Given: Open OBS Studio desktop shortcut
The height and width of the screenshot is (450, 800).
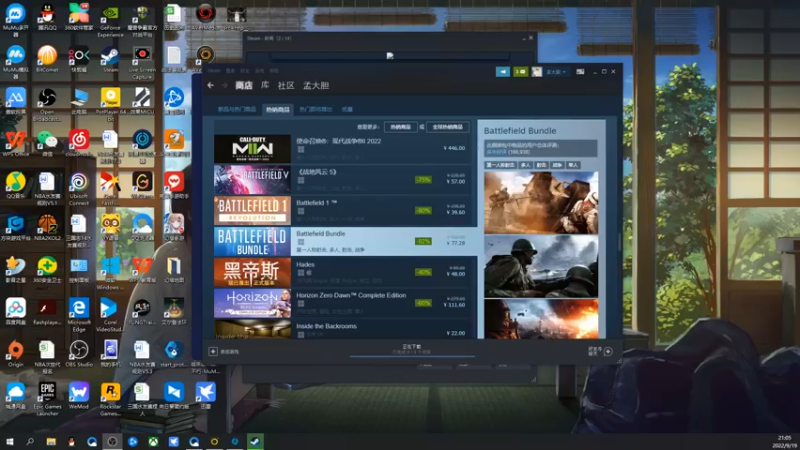Looking at the screenshot, I should [x=79, y=354].
